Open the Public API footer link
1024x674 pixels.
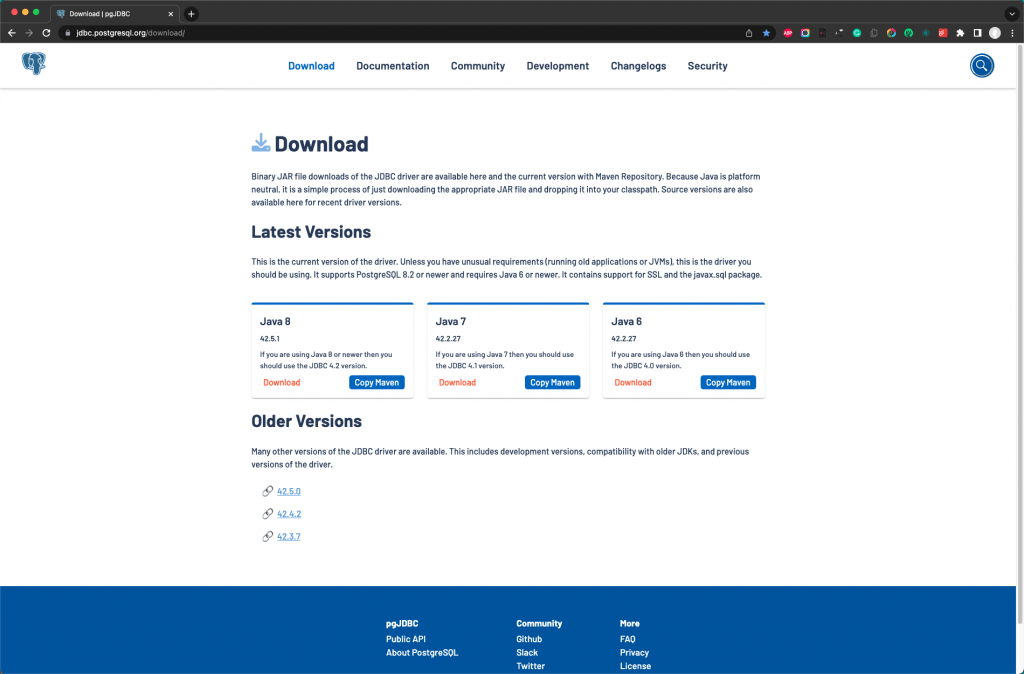click(x=406, y=639)
